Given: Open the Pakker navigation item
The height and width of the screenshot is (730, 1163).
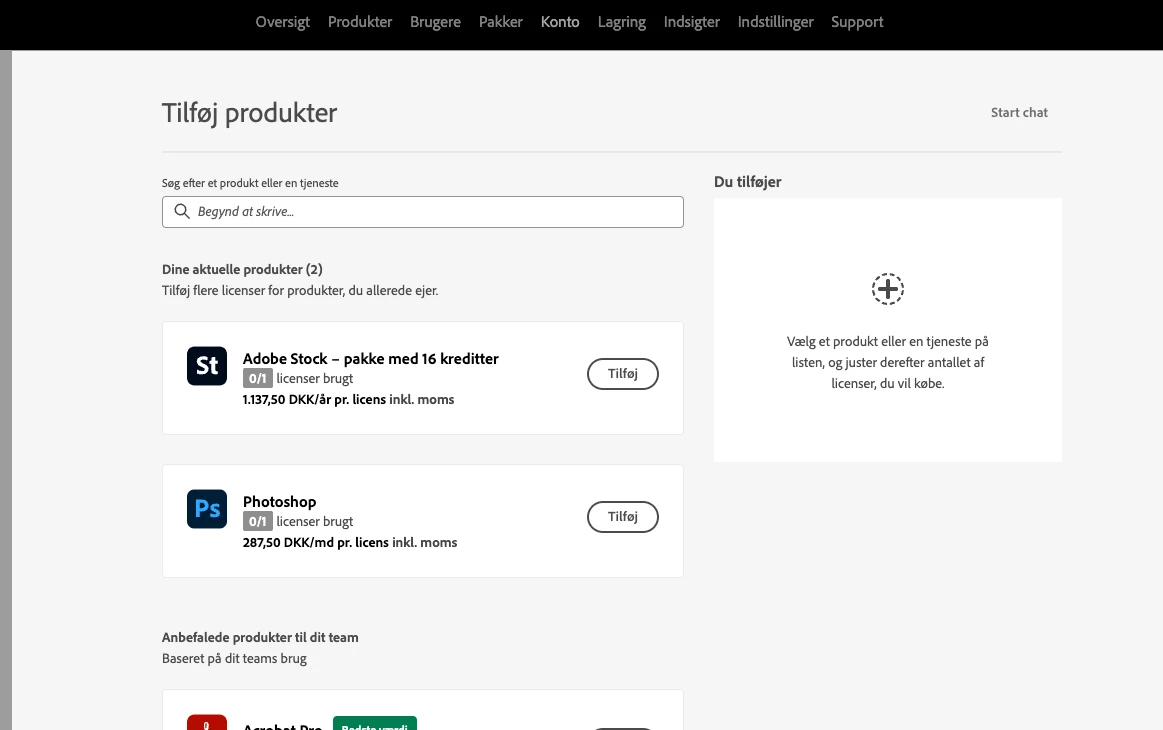Looking at the screenshot, I should pyautogui.click(x=501, y=22).
